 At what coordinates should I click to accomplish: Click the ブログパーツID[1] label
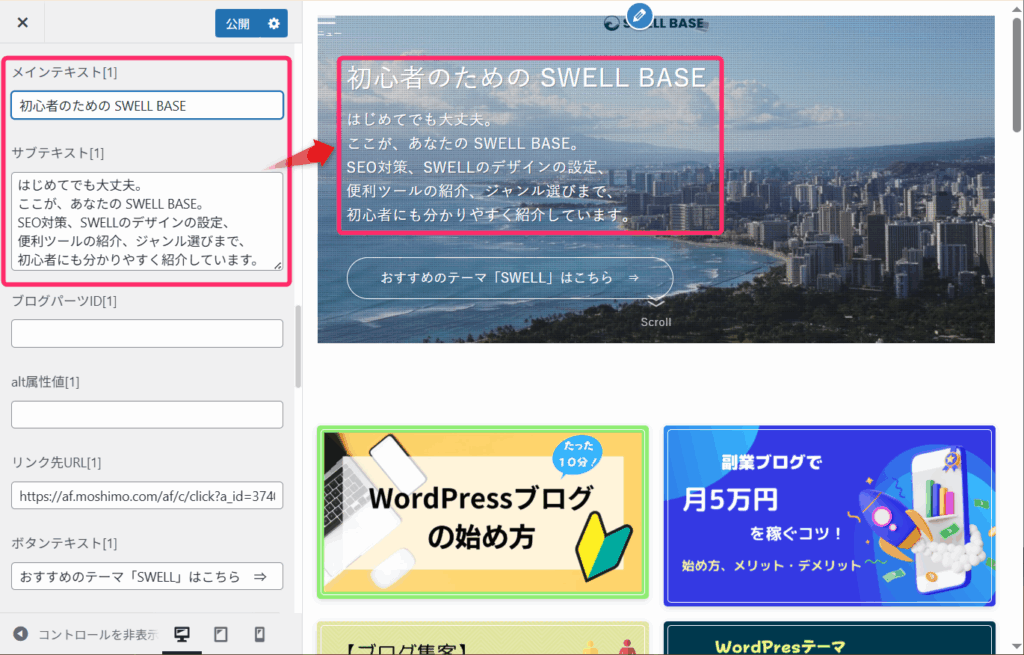tap(64, 301)
